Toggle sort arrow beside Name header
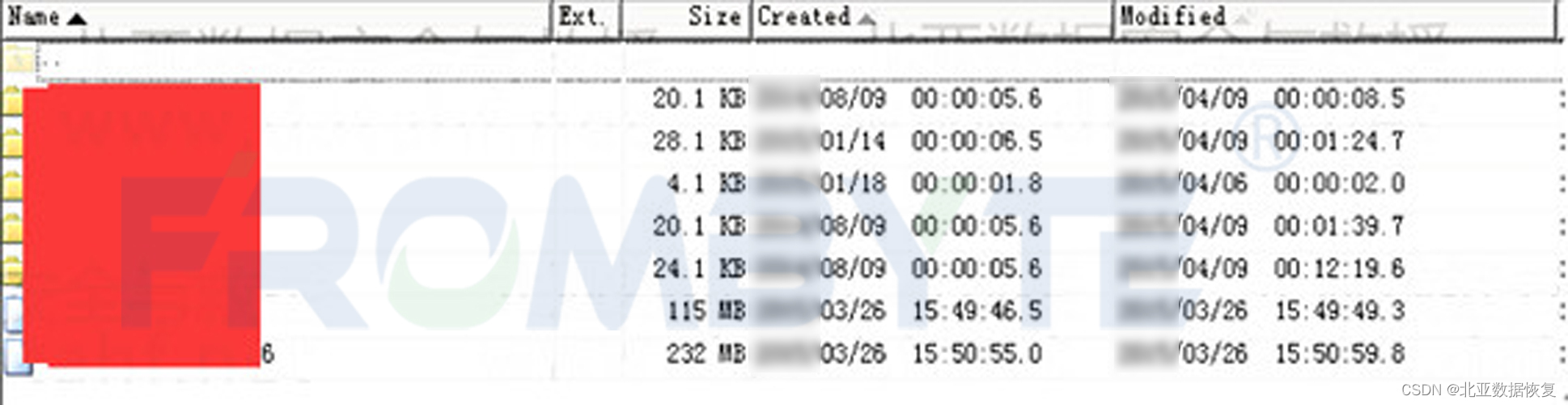The height and width of the screenshot is (405, 1568). 76,19
